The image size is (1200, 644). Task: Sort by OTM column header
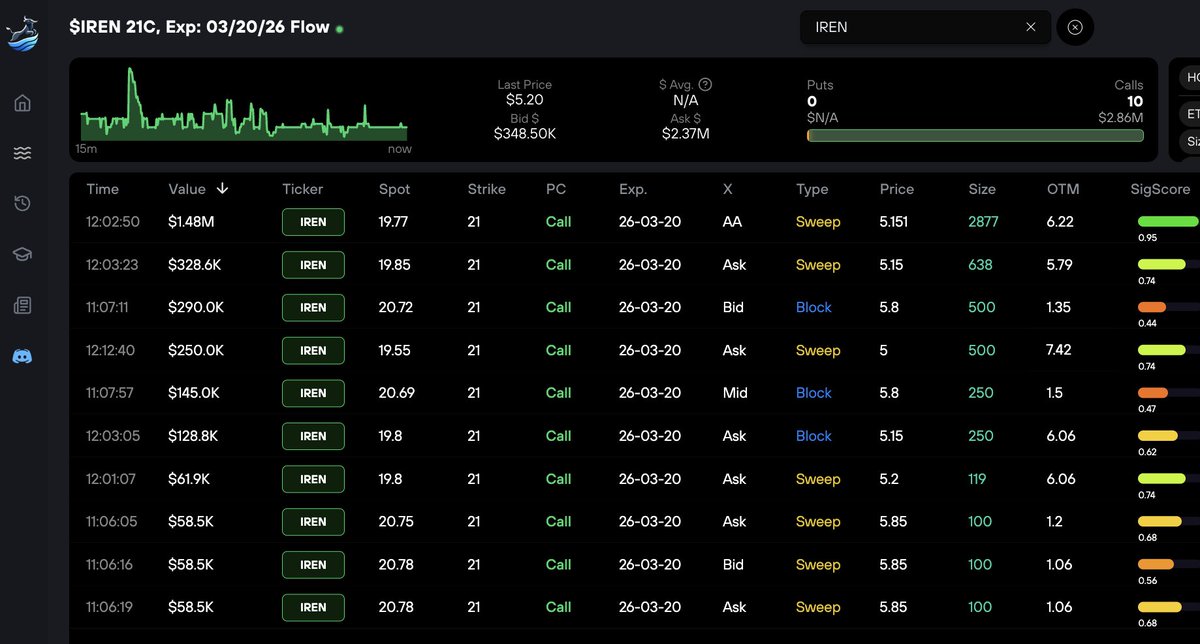click(x=1063, y=189)
